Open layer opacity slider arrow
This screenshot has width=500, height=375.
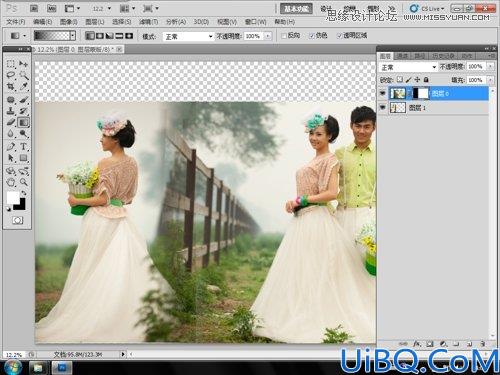(491, 67)
